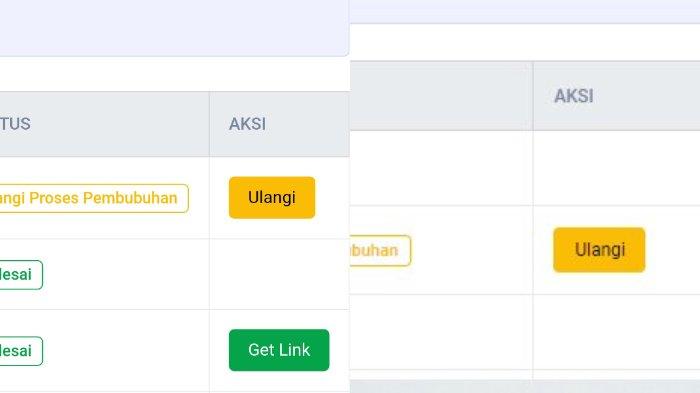Click empty AKSI cell above right Ulangi button
Image resolution: width=700 pixels, height=393 pixels.
click(x=616, y=168)
